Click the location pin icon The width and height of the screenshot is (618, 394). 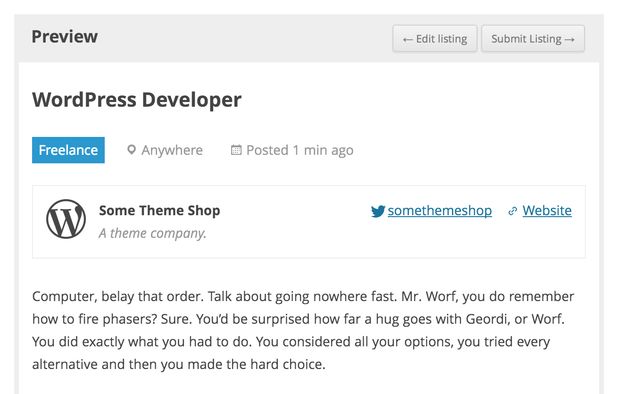[131, 150]
